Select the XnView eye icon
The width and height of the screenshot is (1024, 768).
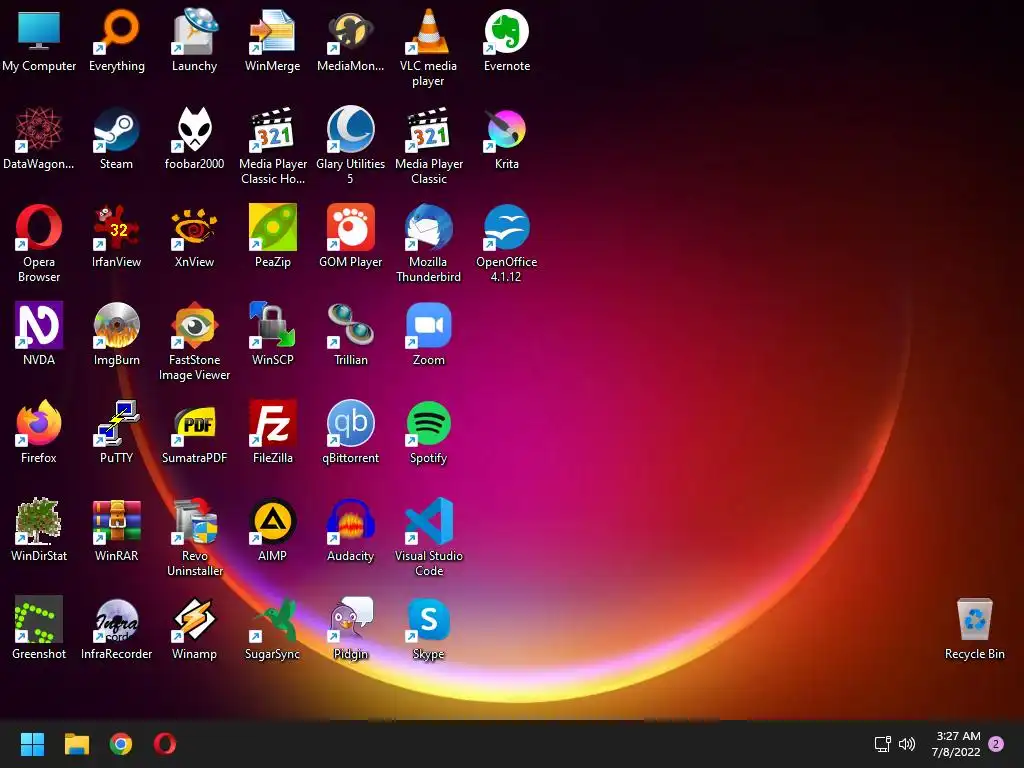pyautogui.click(x=195, y=227)
